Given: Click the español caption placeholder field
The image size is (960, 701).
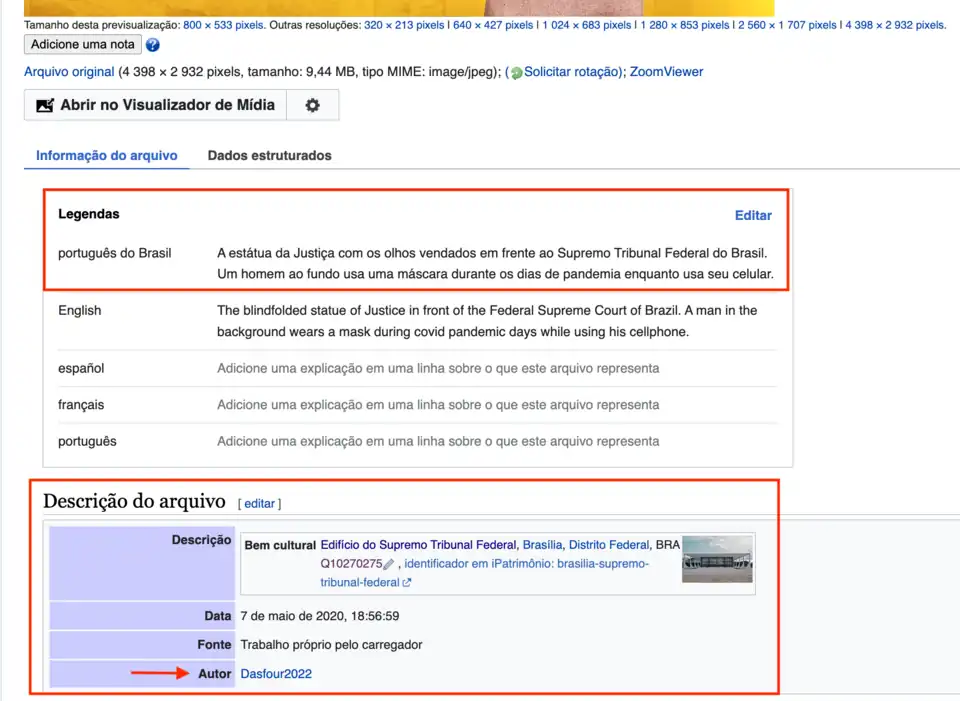Looking at the screenshot, I should tap(438, 368).
